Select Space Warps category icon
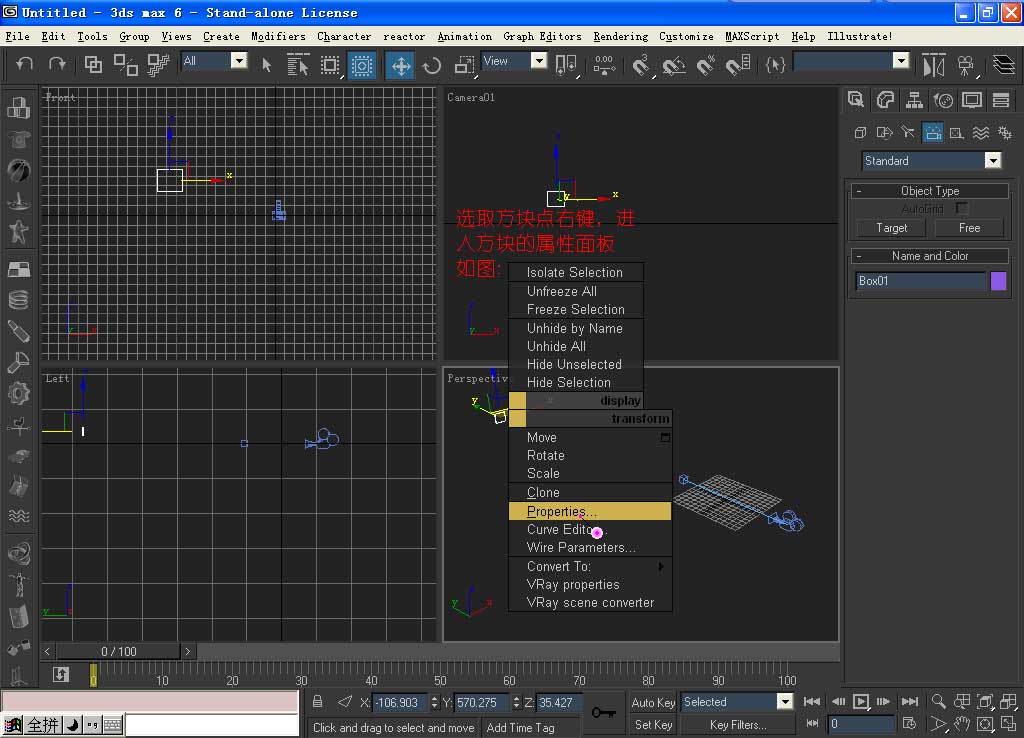Screen dimensions: 1024x738 pyautogui.click(x=981, y=133)
